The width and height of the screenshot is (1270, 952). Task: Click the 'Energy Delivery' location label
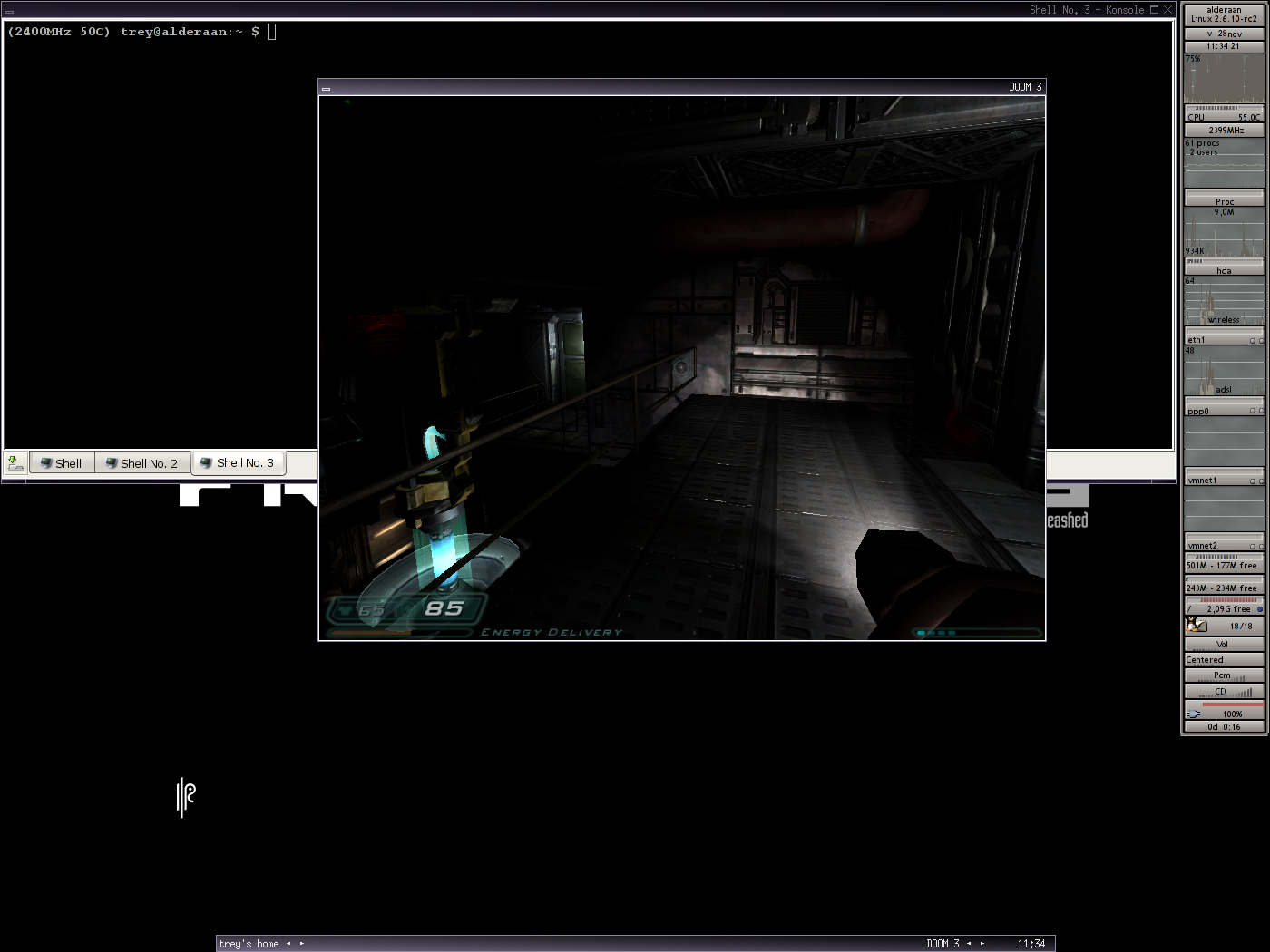(552, 632)
